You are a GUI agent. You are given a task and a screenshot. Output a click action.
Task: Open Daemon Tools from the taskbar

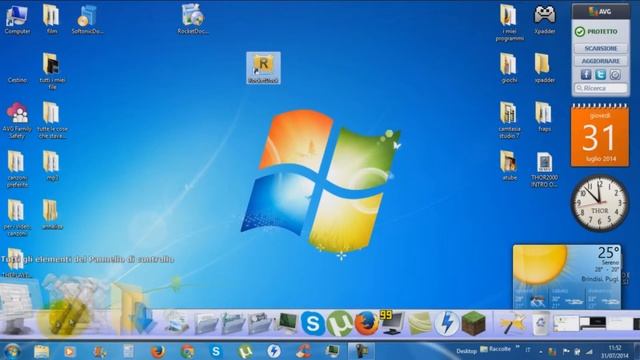pos(274,351)
